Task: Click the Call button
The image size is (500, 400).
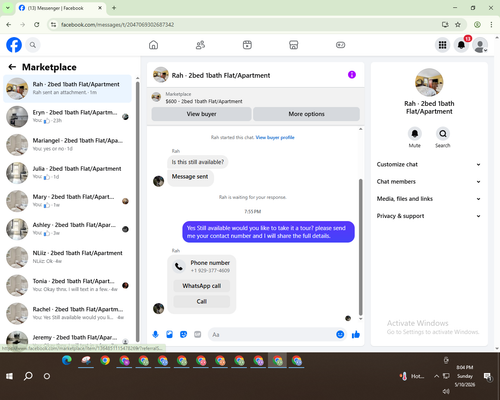Action: click(x=202, y=301)
